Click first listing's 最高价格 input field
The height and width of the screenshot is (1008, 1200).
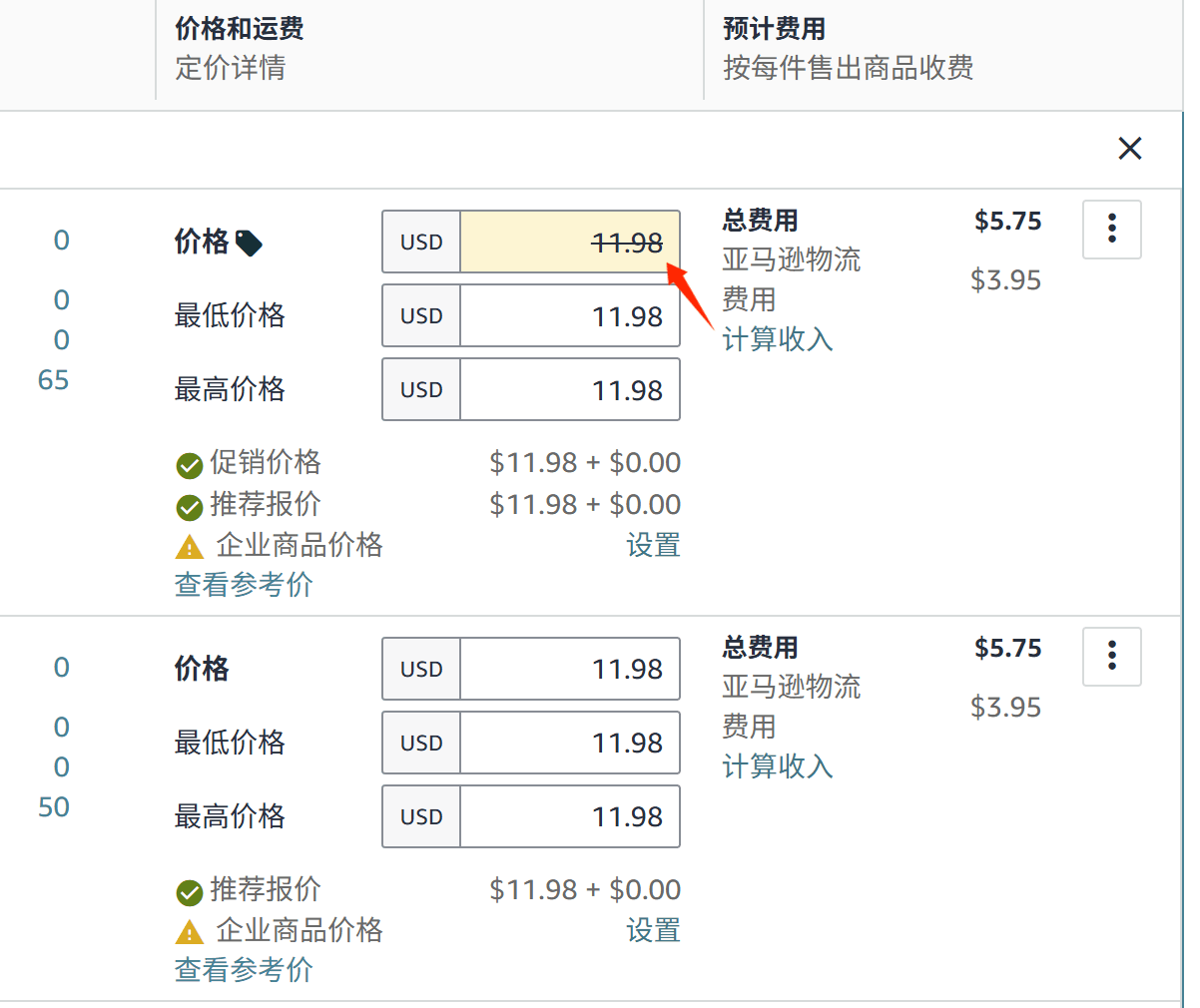569,389
